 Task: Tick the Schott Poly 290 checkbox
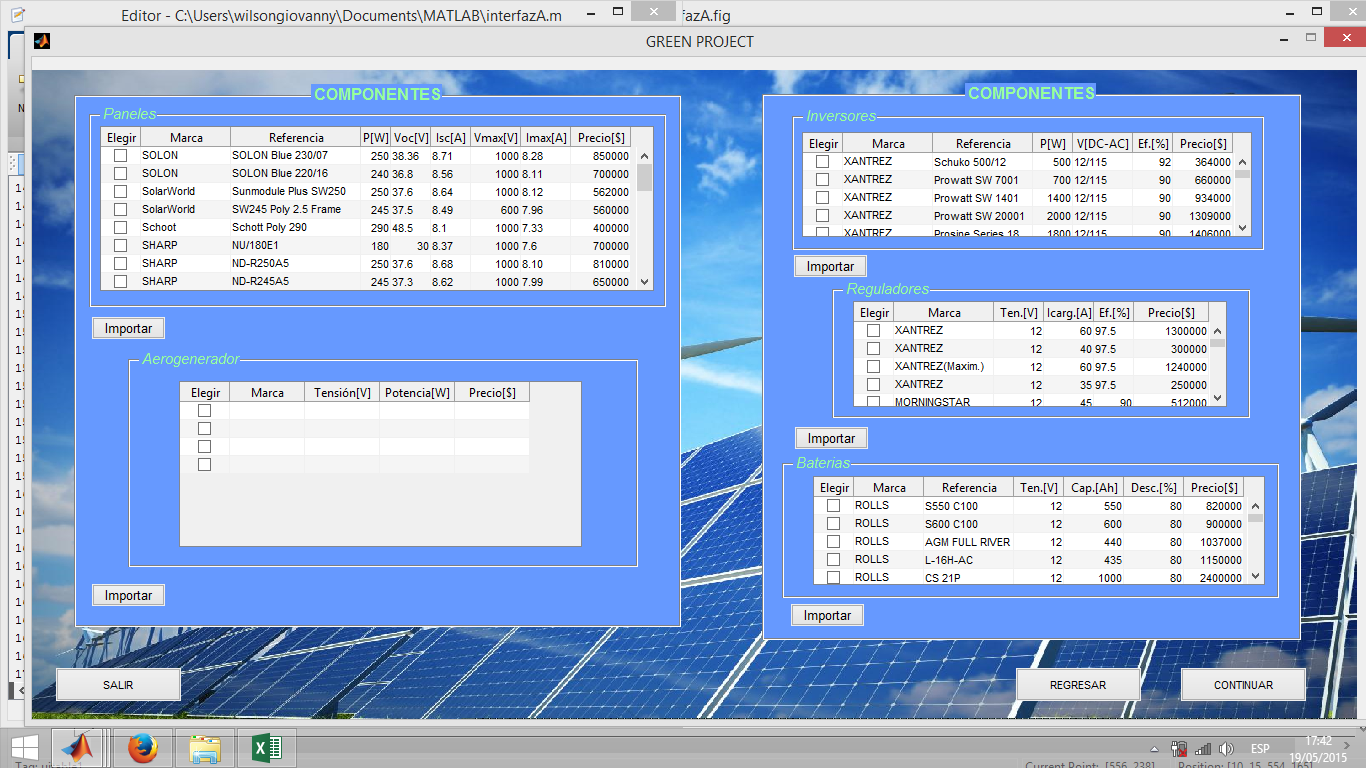click(120, 228)
